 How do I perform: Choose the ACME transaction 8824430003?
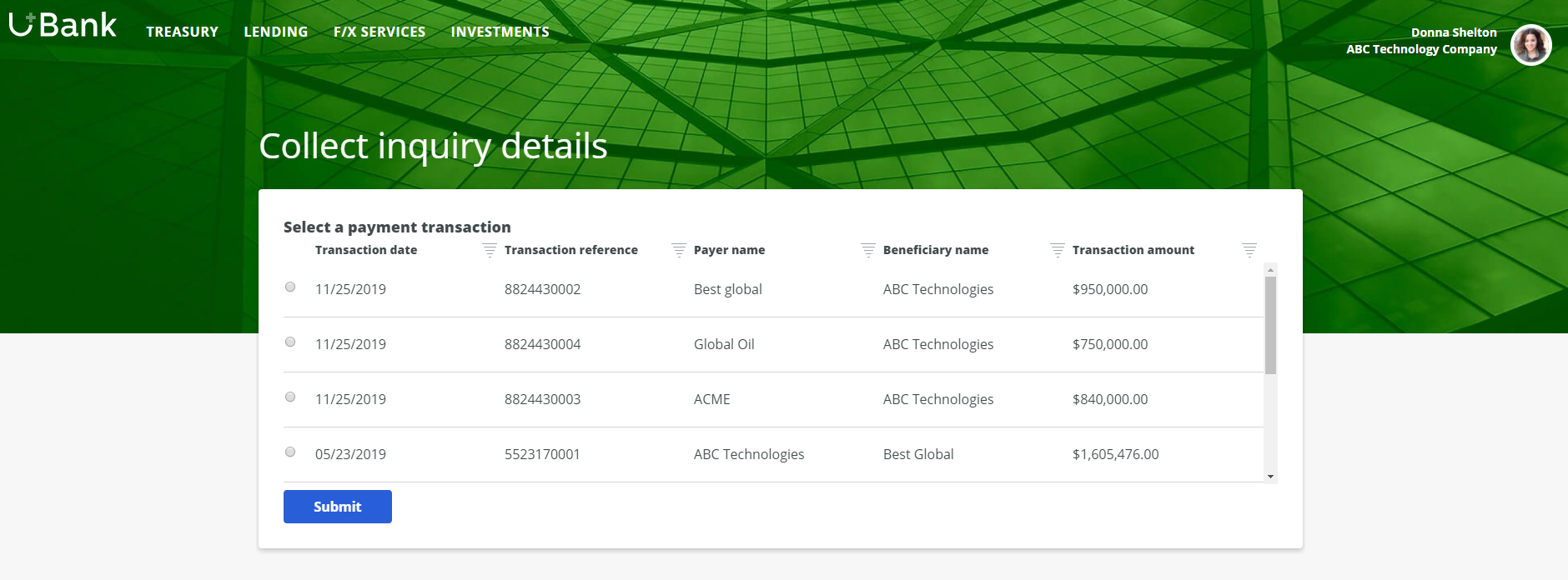(x=290, y=397)
